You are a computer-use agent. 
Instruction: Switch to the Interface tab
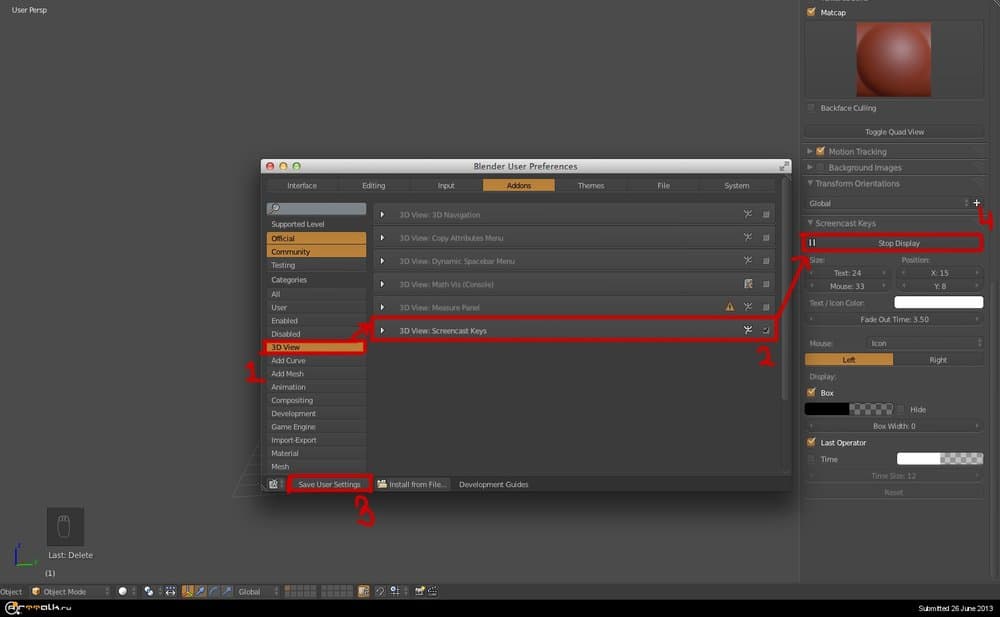click(x=302, y=186)
